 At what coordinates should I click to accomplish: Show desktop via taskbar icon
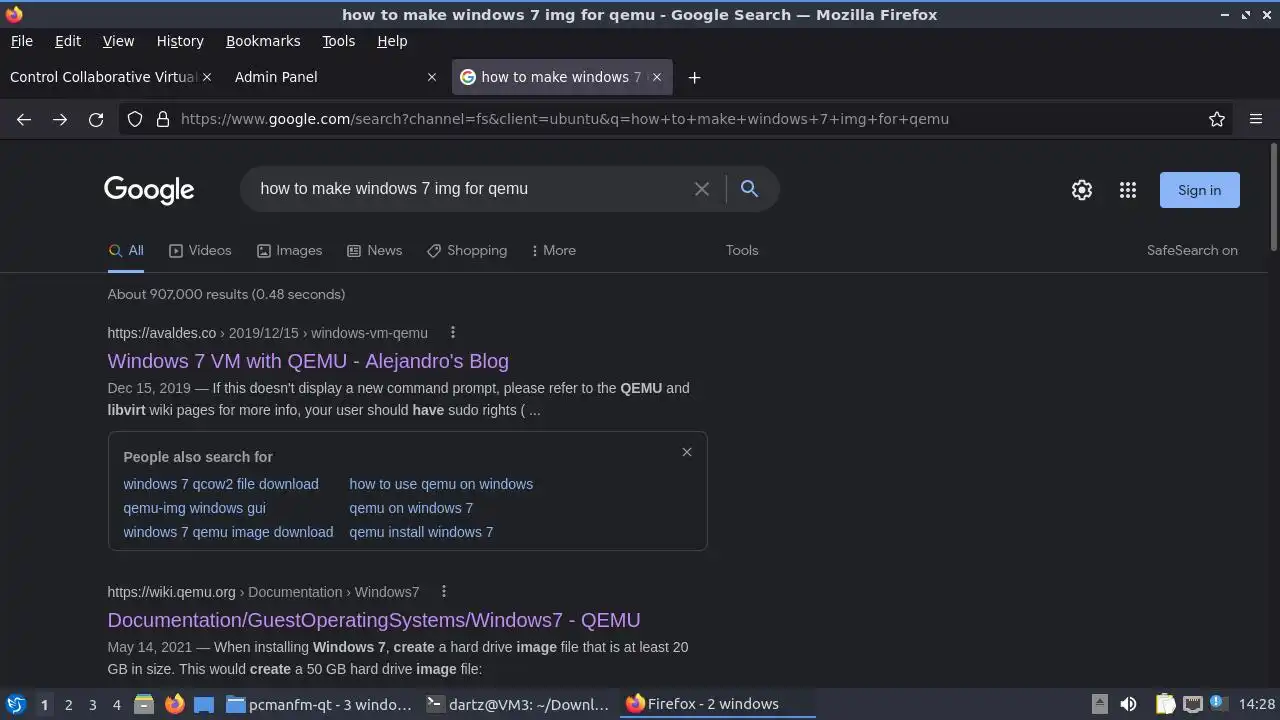pos(204,704)
